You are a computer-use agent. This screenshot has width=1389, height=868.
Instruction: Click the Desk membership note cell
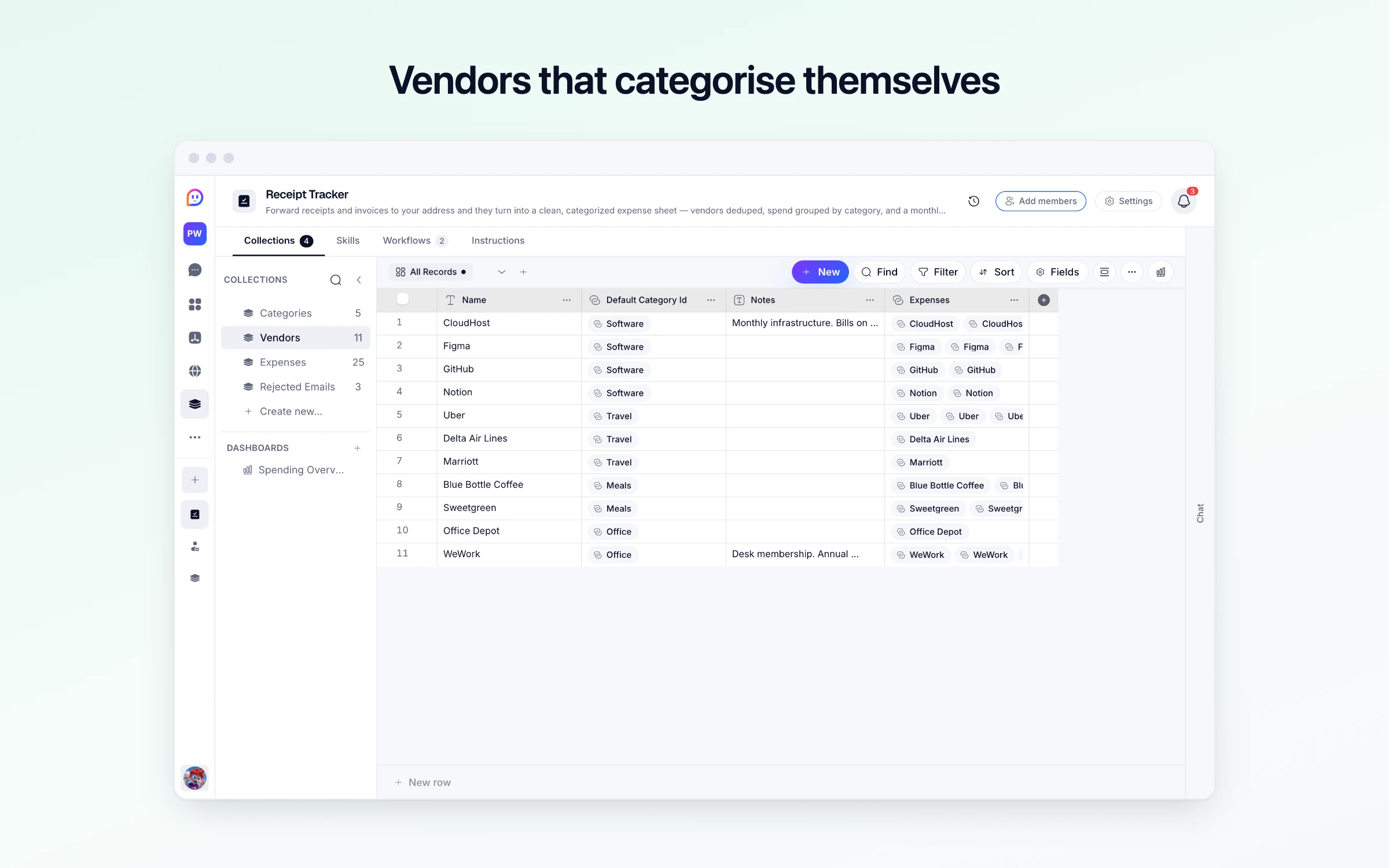[x=805, y=554]
